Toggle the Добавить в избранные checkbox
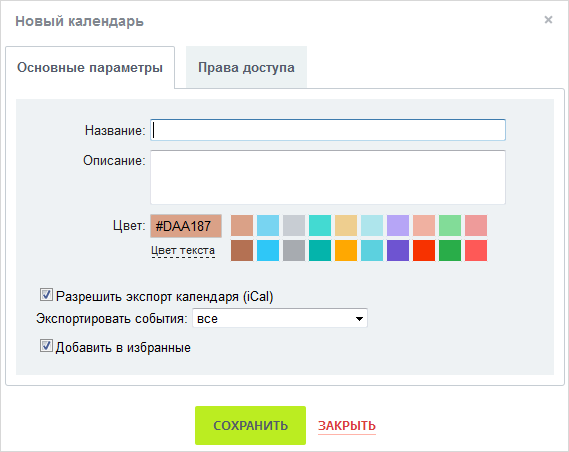 [46, 346]
